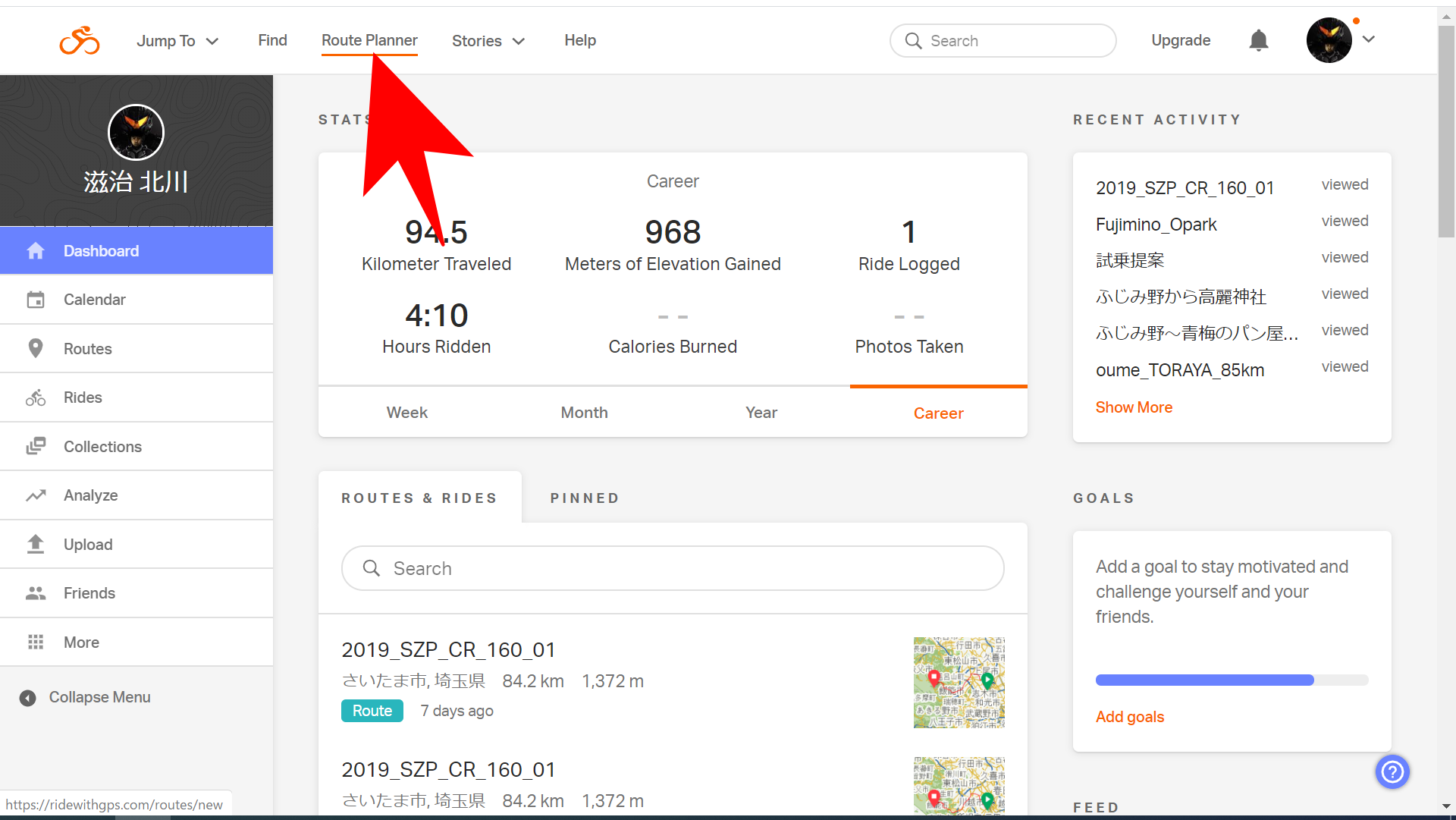The height and width of the screenshot is (820, 1456).
Task: Click the Rides cyclist icon
Action: [36, 397]
